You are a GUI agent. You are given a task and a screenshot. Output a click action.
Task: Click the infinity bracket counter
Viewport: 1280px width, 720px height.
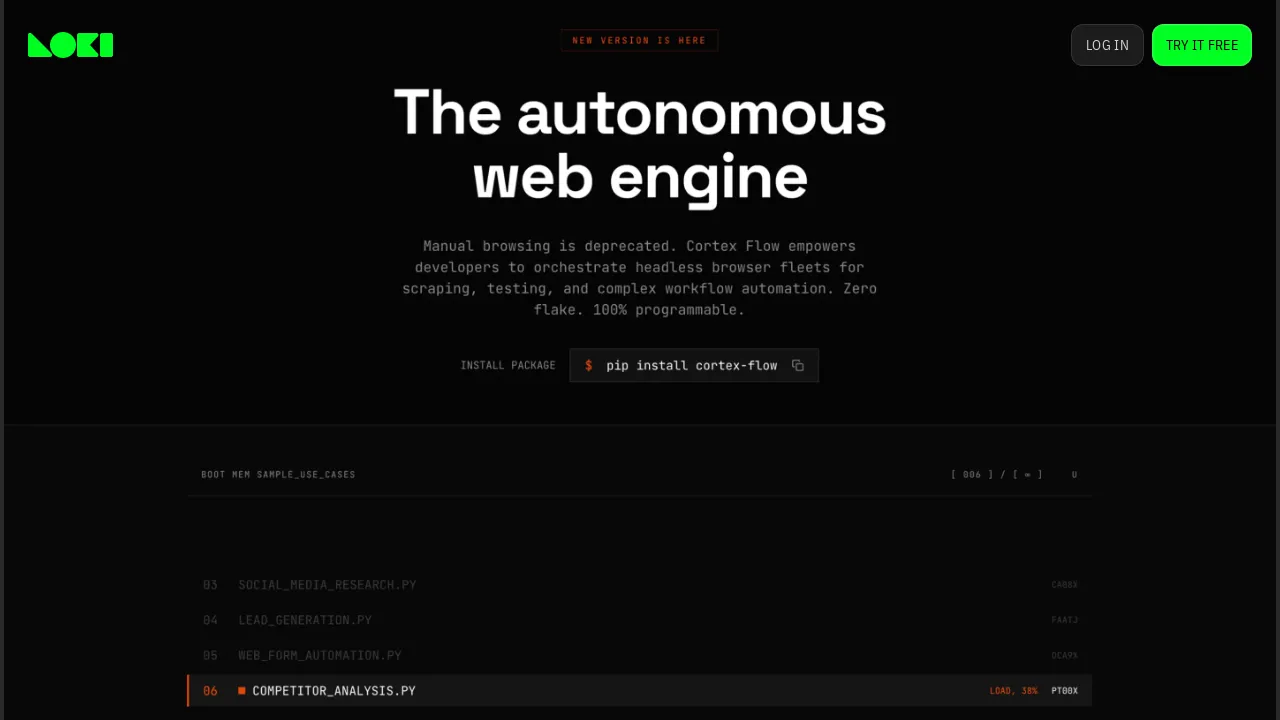1027,475
